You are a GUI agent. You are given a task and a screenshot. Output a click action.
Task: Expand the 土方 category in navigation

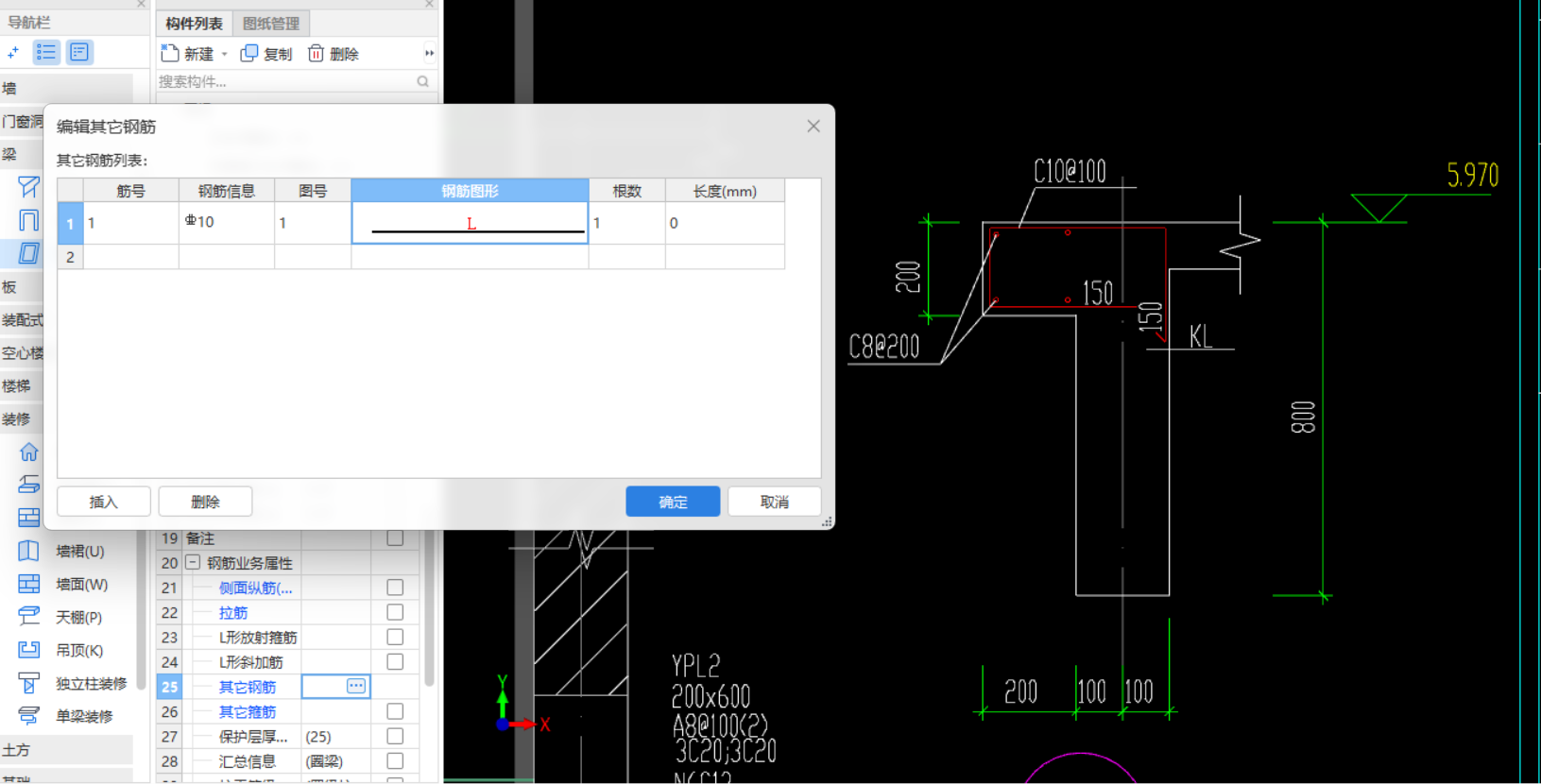point(66,750)
